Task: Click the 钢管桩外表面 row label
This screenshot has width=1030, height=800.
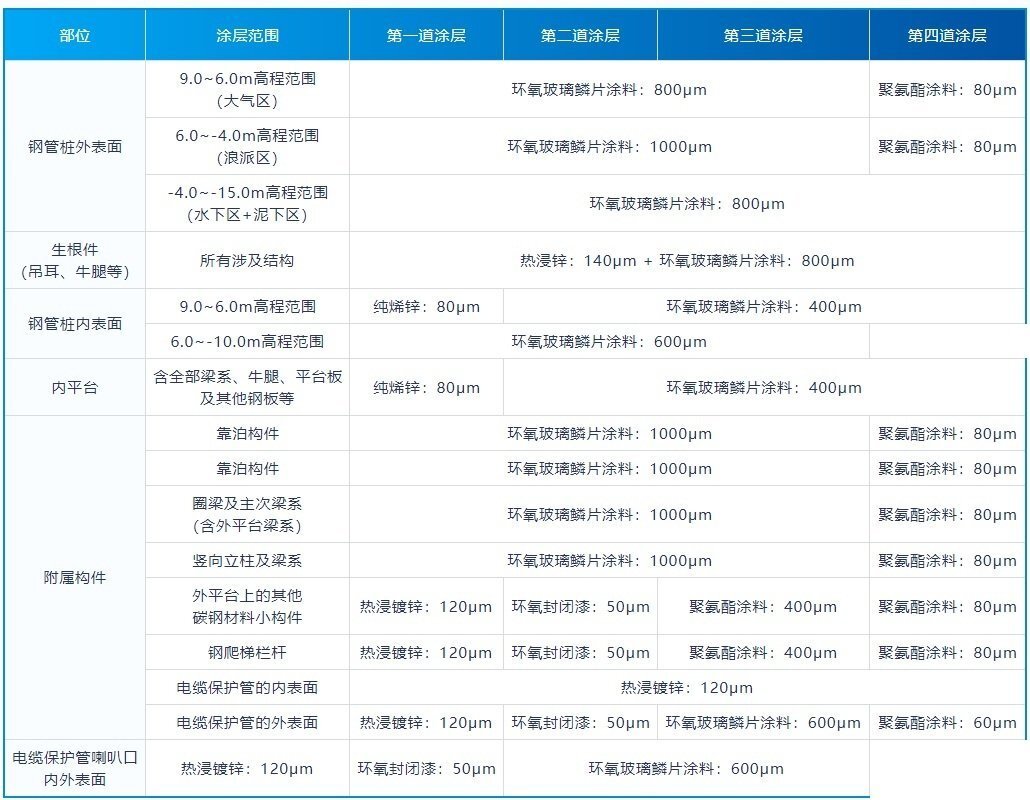Action: point(75,146)
